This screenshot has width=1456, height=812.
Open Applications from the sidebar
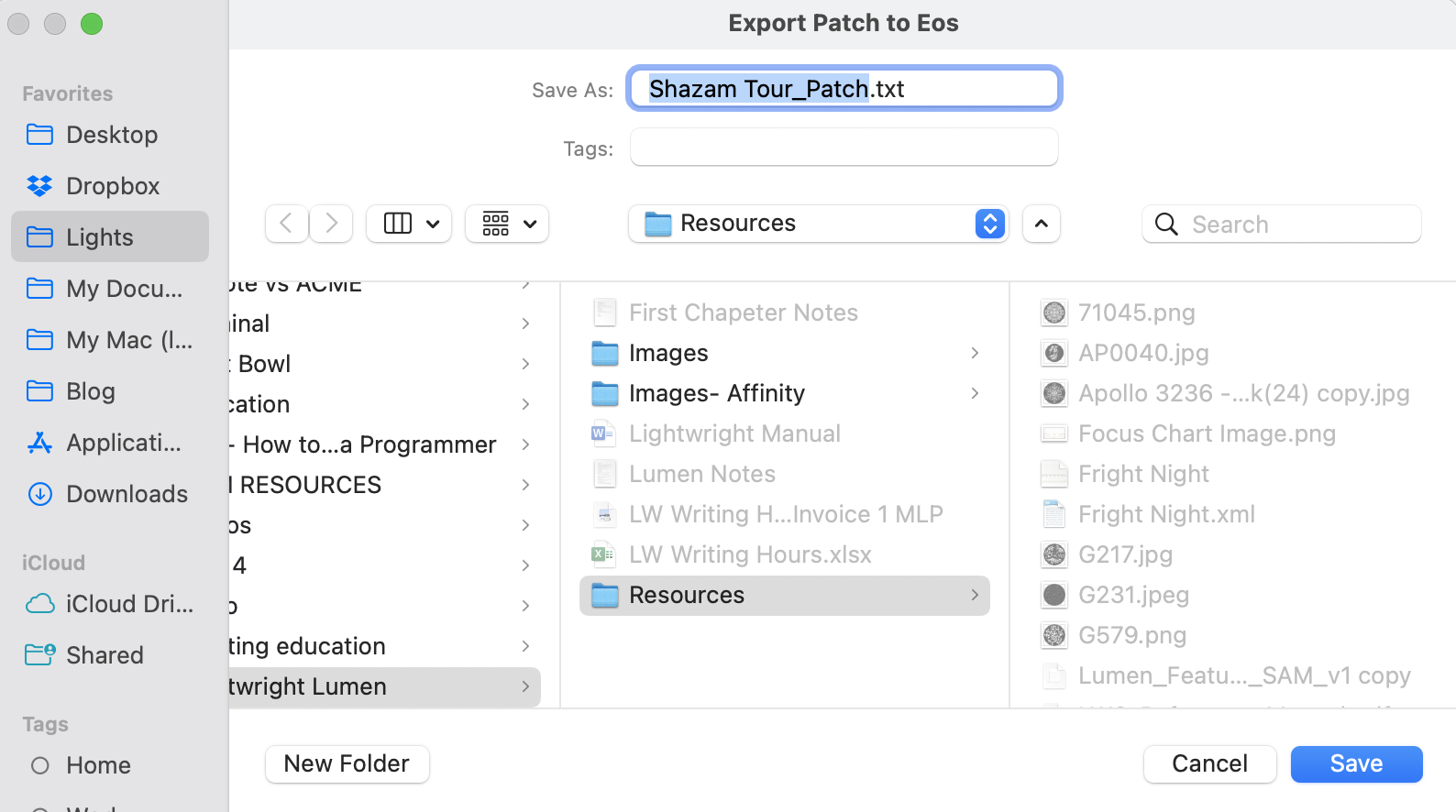point(123,443)
